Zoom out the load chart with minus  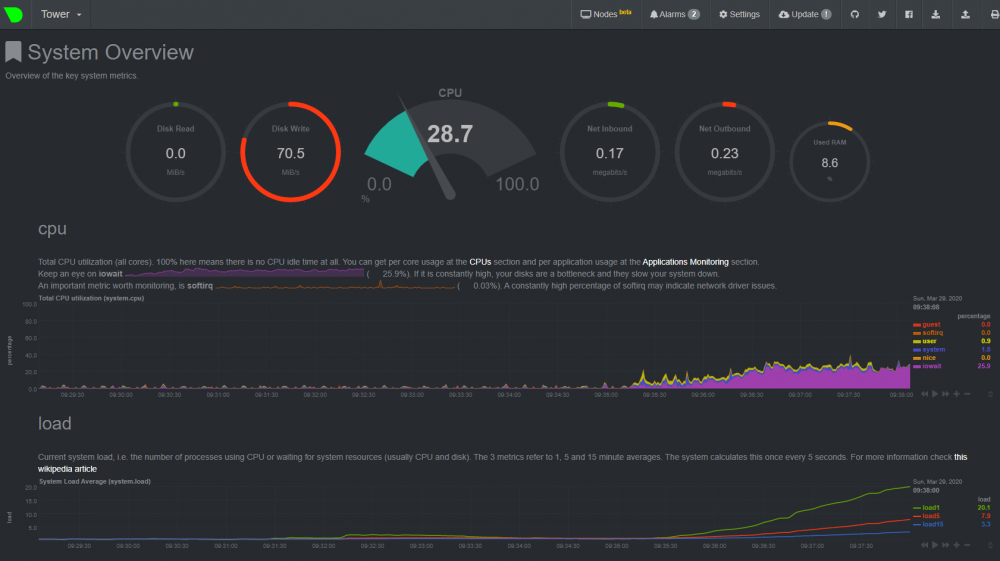(967, 545)
